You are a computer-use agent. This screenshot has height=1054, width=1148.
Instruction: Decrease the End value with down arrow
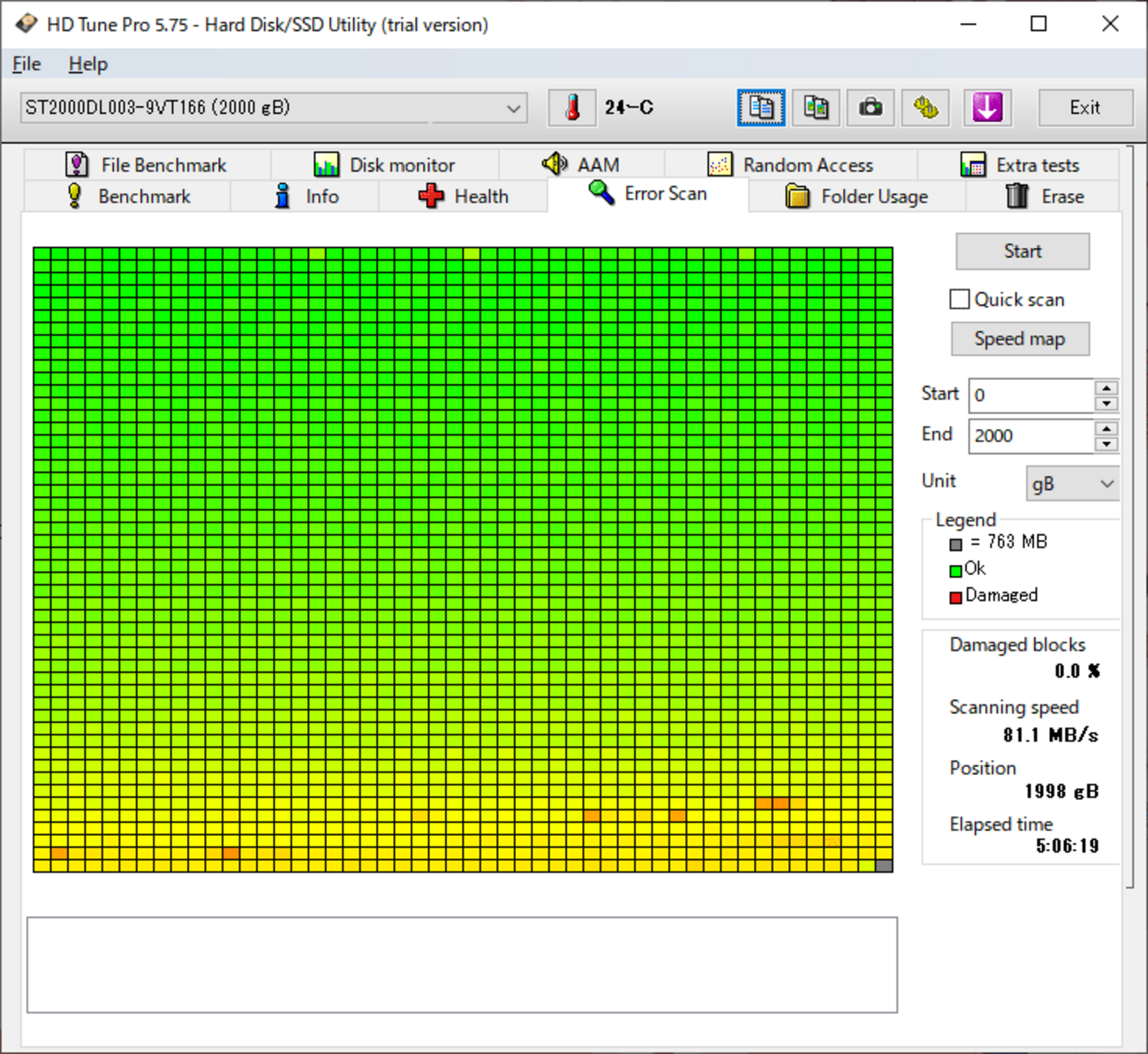tap(1106, 444)
